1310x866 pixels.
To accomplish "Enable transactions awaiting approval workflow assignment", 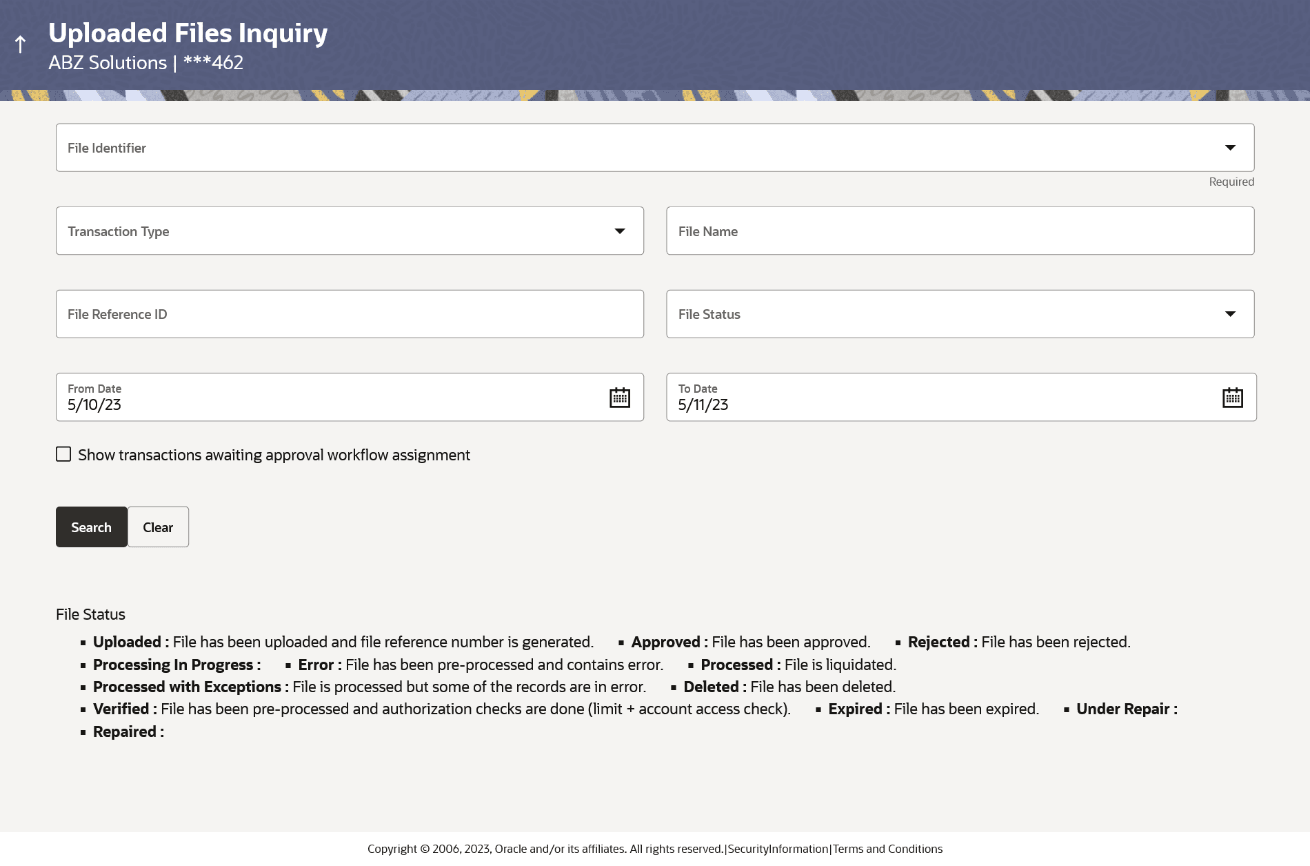I will click(x=63, y=453).
